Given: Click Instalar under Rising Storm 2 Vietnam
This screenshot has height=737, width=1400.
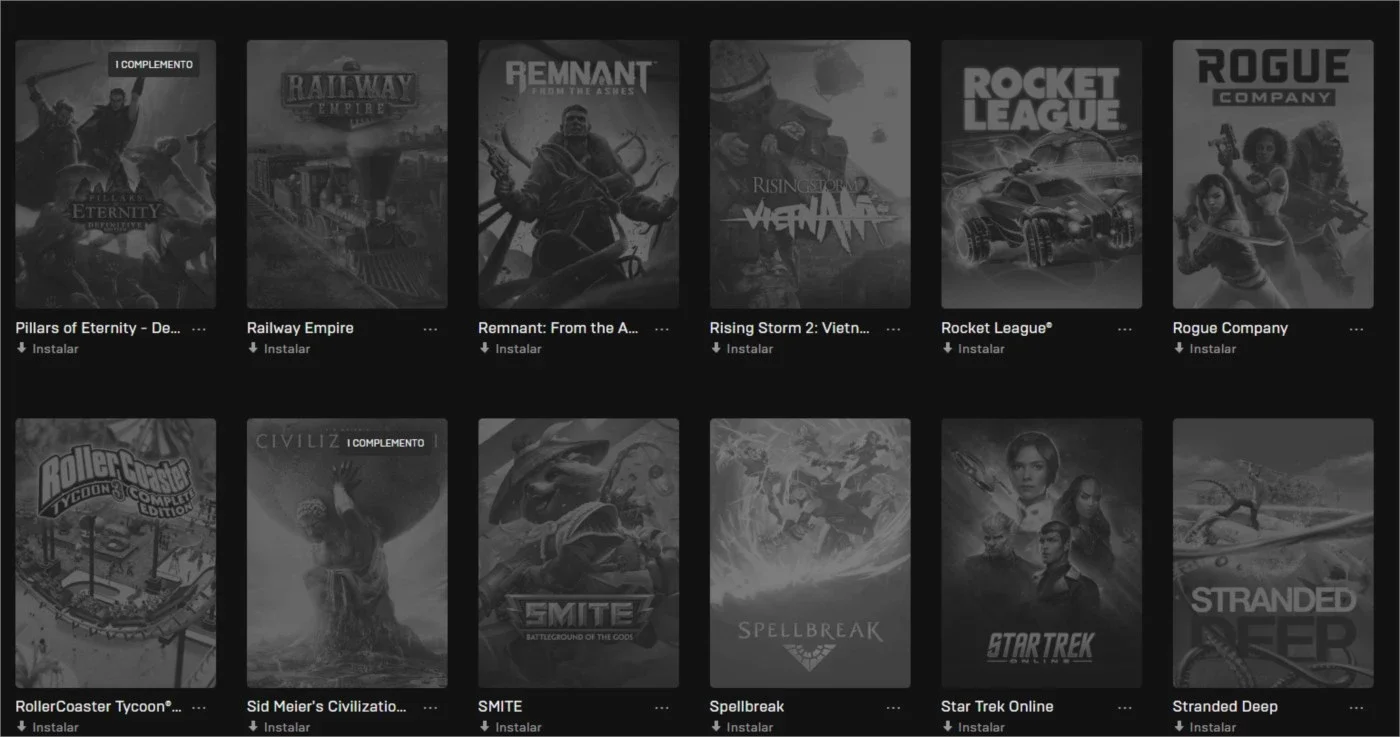Looking at the screenshot, I should click(741, 349).
